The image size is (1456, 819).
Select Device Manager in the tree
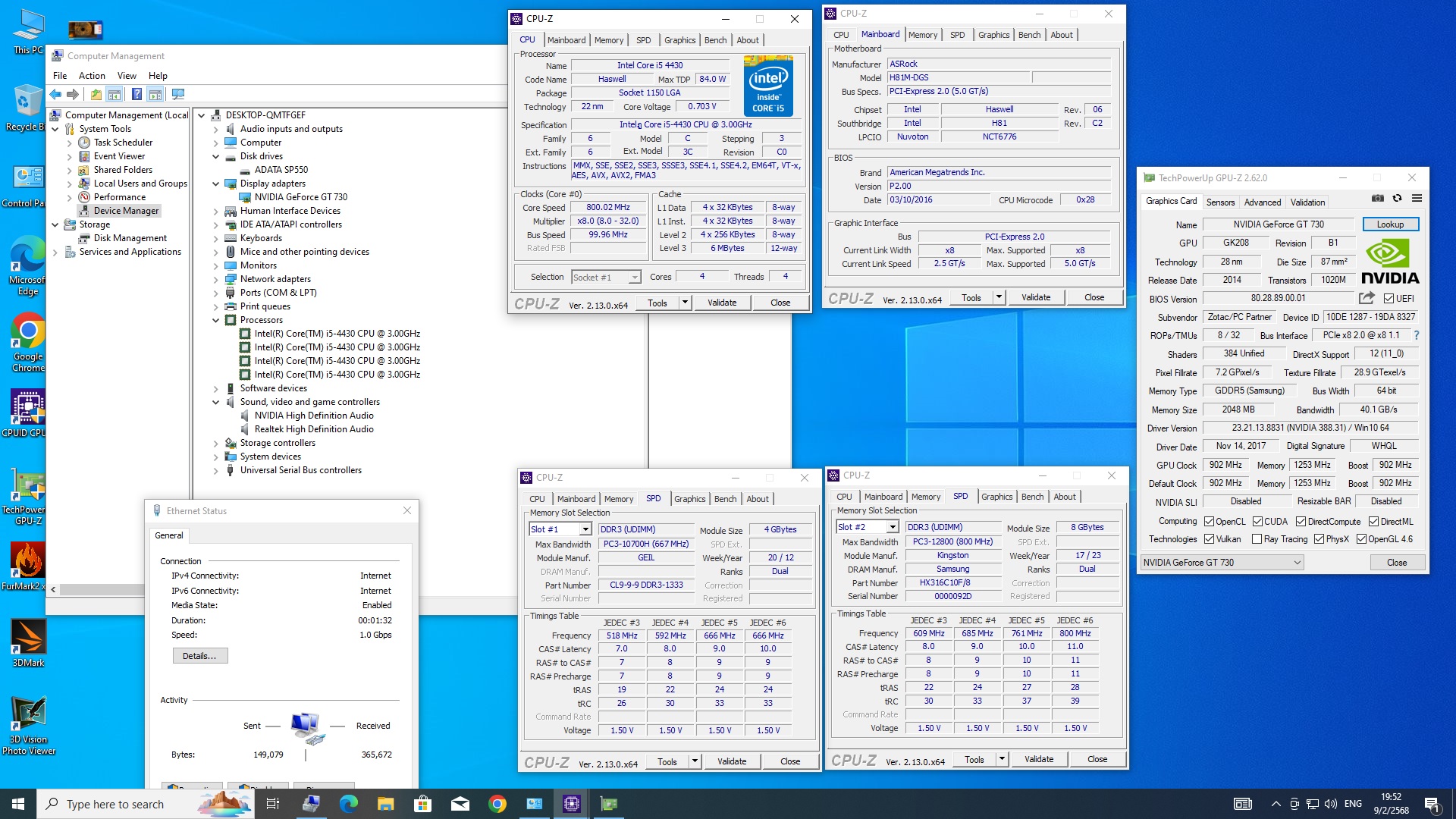[126, 211]
